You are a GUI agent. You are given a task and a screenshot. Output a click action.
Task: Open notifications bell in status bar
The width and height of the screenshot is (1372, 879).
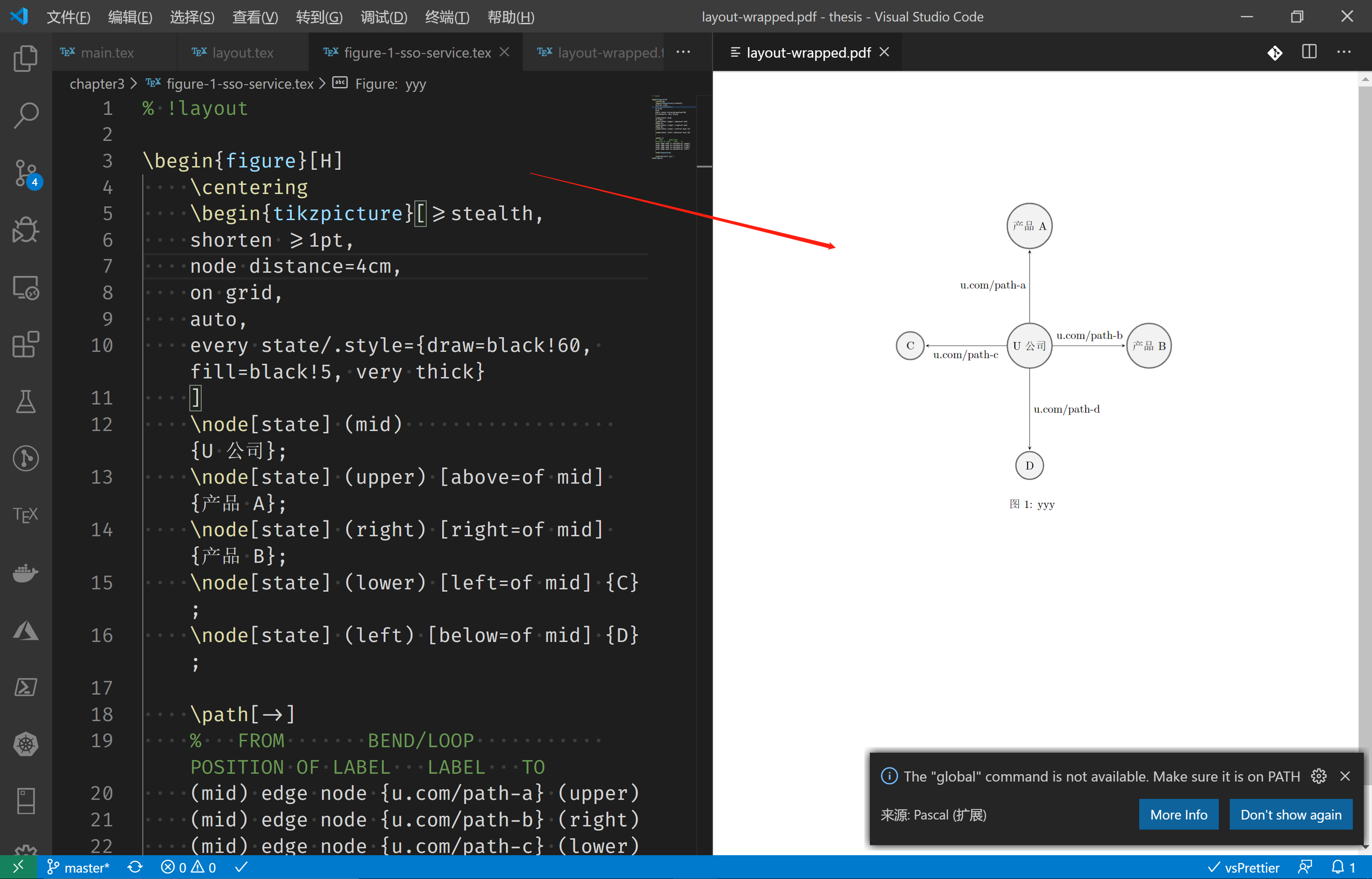coord(1344,868)
